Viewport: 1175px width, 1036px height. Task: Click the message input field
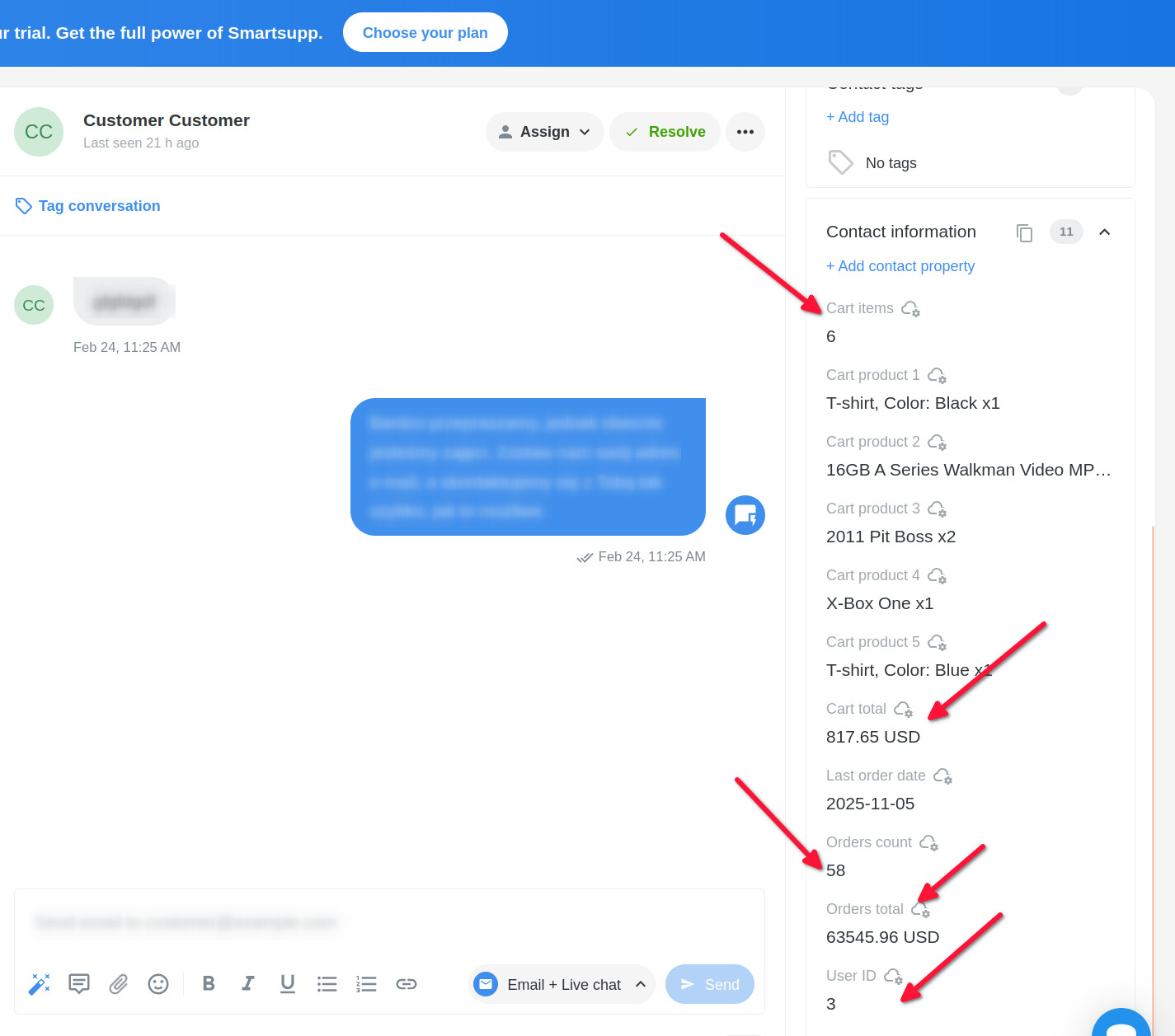(x=389, y=922)
